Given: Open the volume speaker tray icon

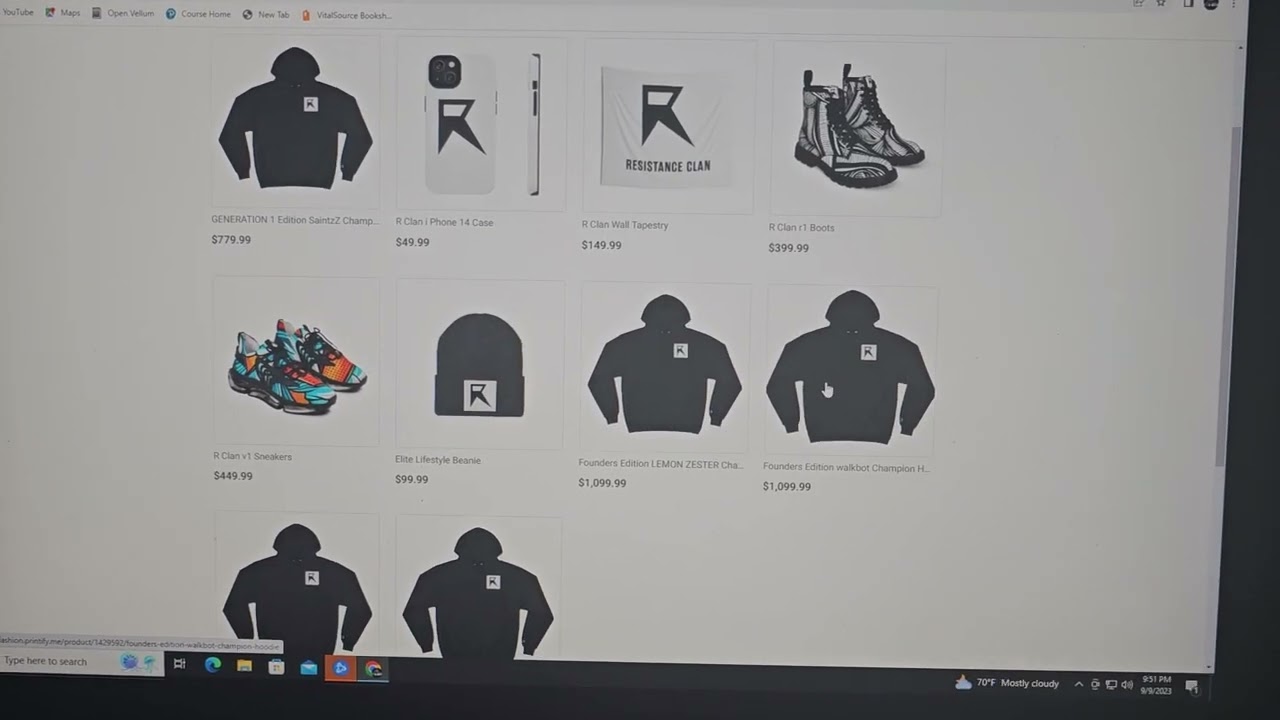Looking at the screenshot, I should coord(1127,684).
